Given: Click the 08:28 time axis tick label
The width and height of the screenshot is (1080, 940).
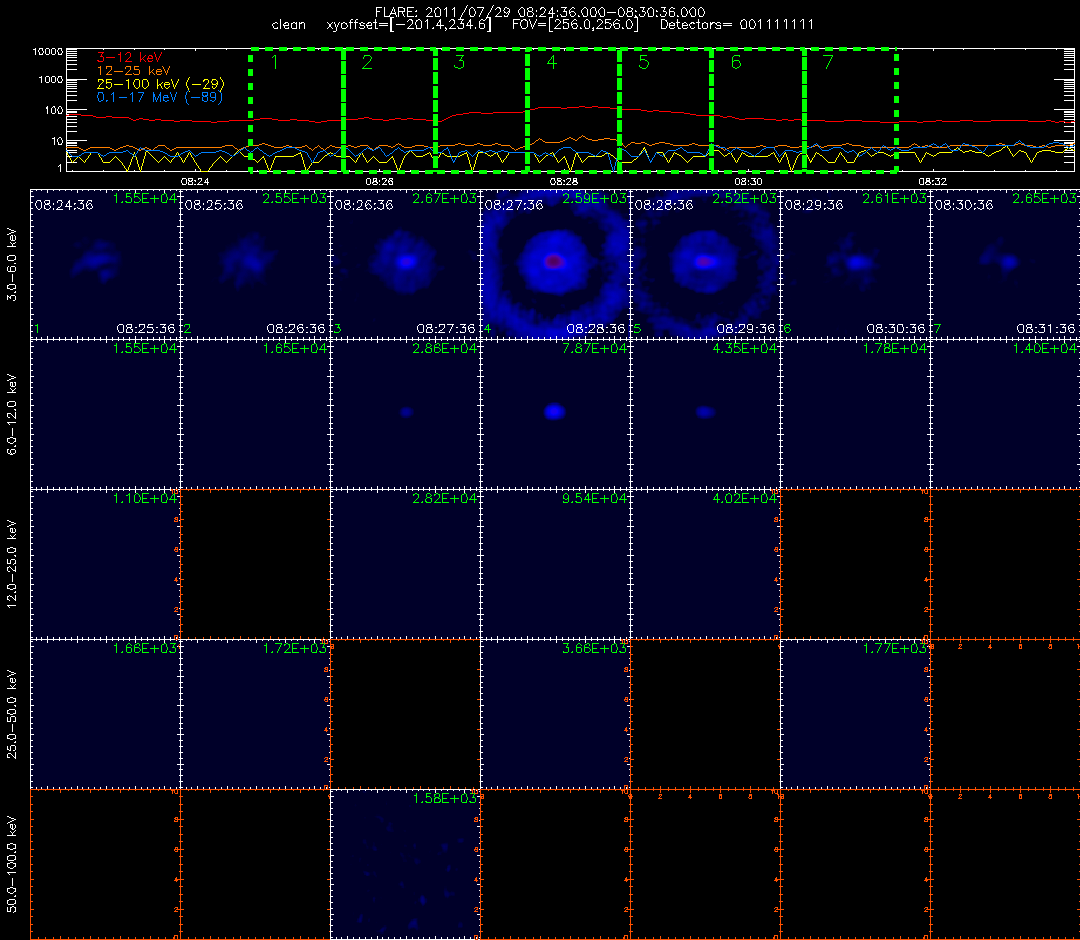Looking at the screenshot, I should (563, 181).
